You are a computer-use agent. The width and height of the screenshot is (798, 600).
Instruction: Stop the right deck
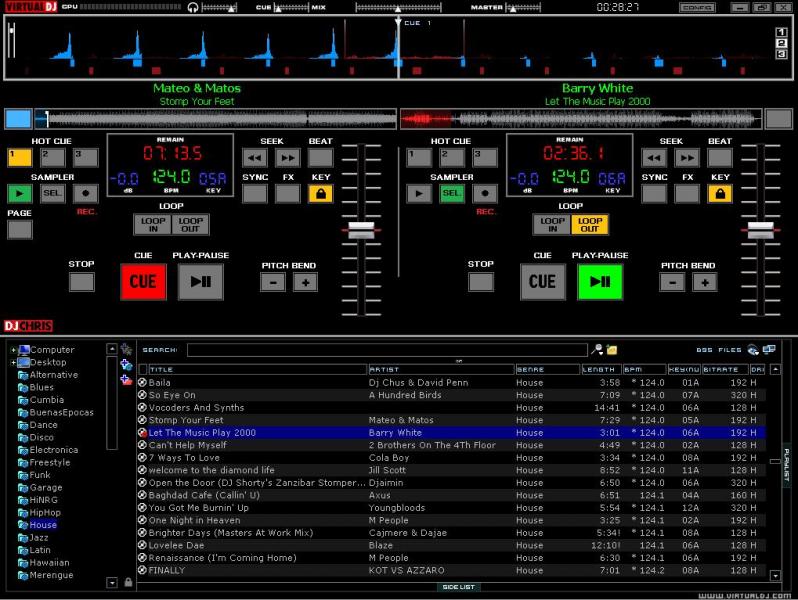coord(481,282)
